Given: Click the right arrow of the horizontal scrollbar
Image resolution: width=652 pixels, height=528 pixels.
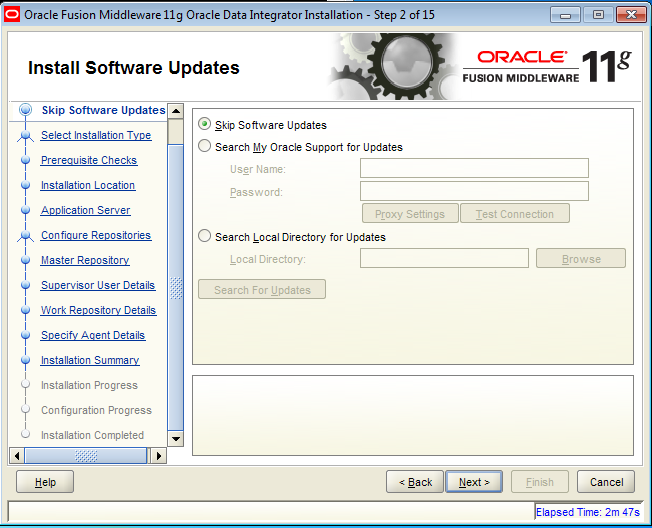Looking at the screenshot, I should [x=158, y=456].
